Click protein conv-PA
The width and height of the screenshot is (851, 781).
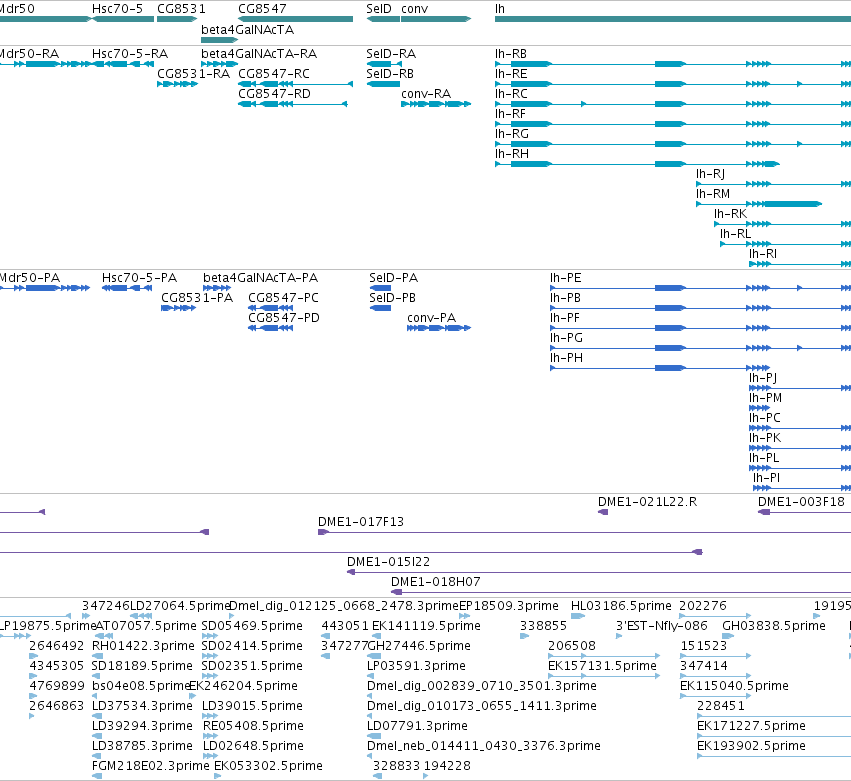pos(431,318)
